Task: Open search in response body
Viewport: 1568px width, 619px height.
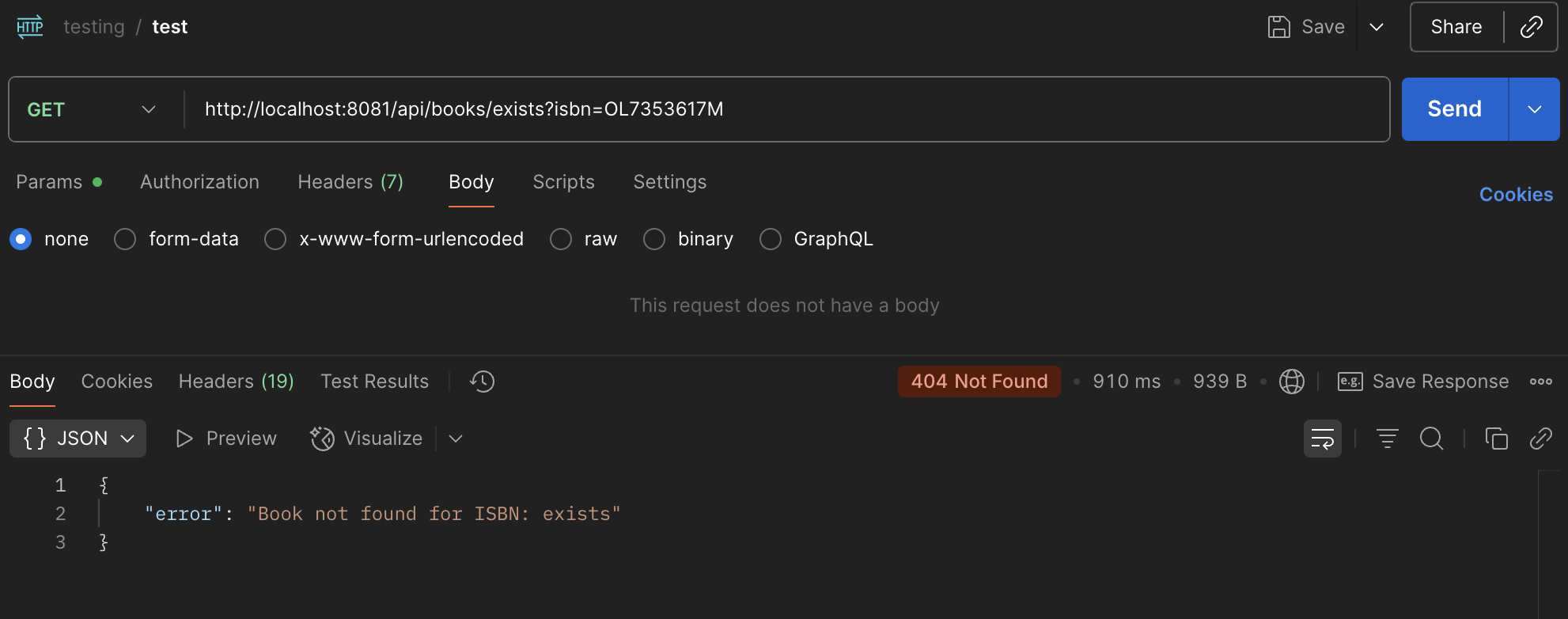Action: (x=1431, y=439)
